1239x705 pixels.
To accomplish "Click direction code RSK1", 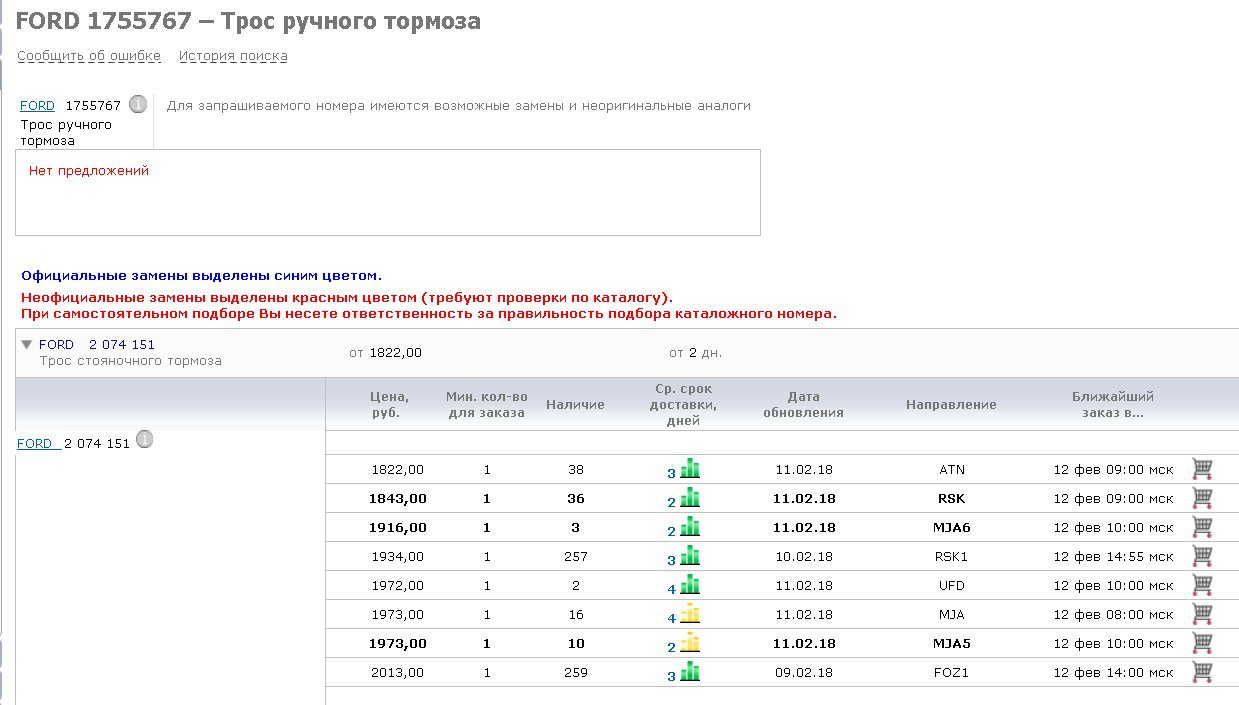I will [951, 556].
